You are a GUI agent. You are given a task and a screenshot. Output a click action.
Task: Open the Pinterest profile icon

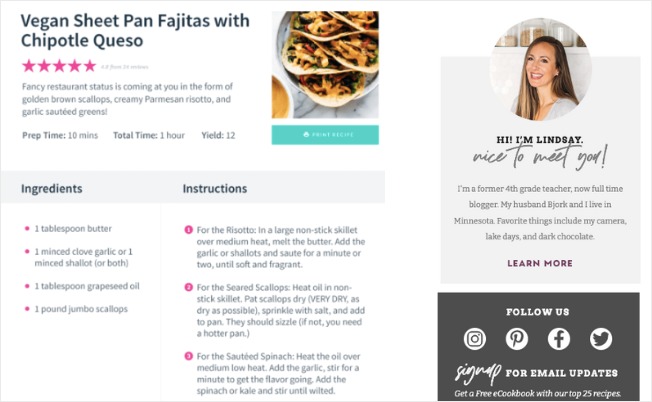coord(517,338)
